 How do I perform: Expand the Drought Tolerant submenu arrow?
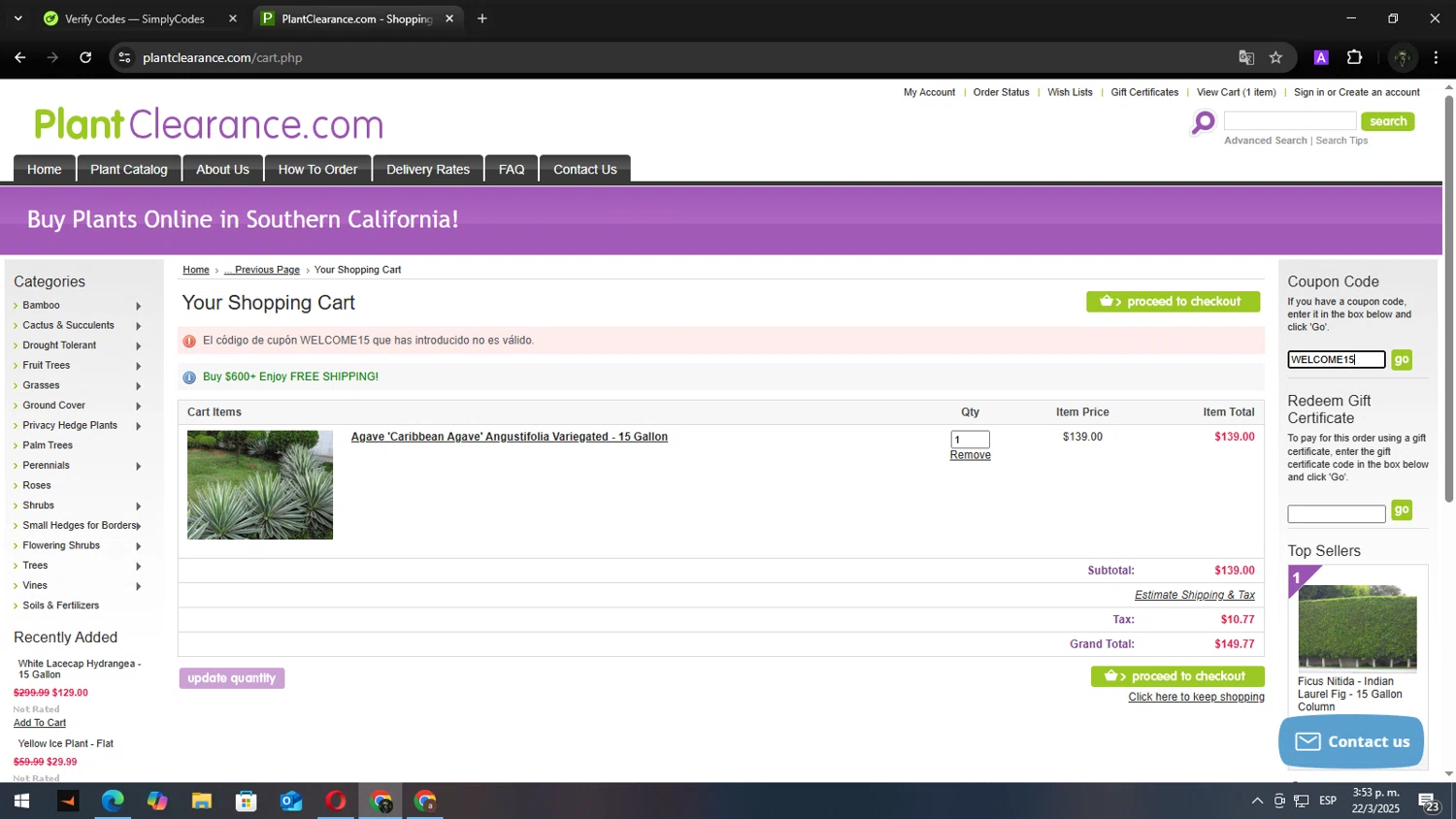point(138,345)
